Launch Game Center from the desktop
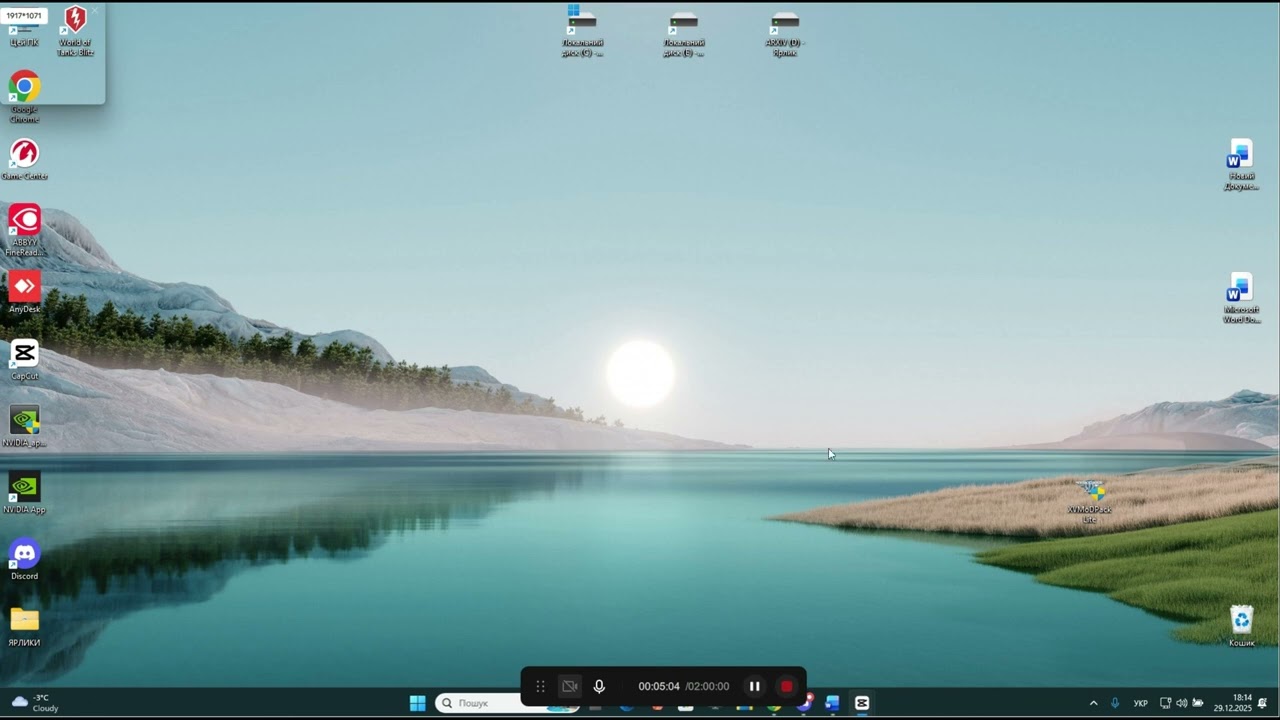 click(x=24, y=159)
